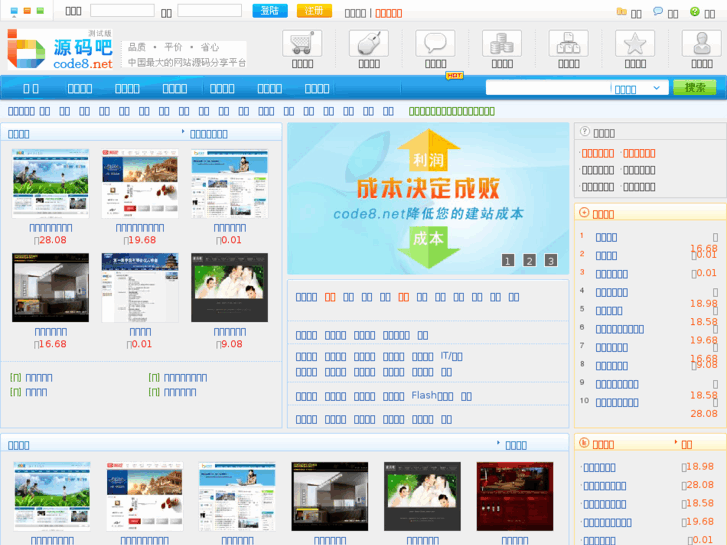Screen dimensions: 727x545
Task: Click the orange 注册 register button
Action: pyautogui.click(x=314, y=11)
